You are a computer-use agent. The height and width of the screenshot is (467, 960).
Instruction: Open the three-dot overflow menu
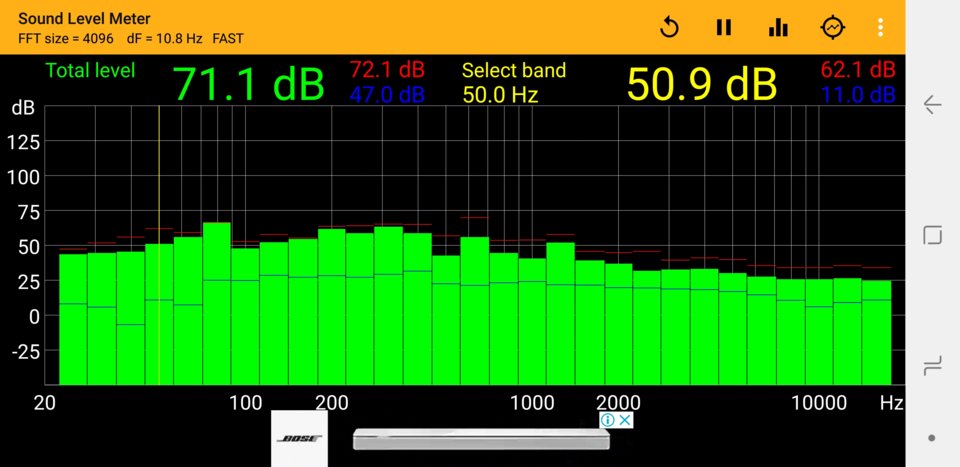tap(880, 27)
